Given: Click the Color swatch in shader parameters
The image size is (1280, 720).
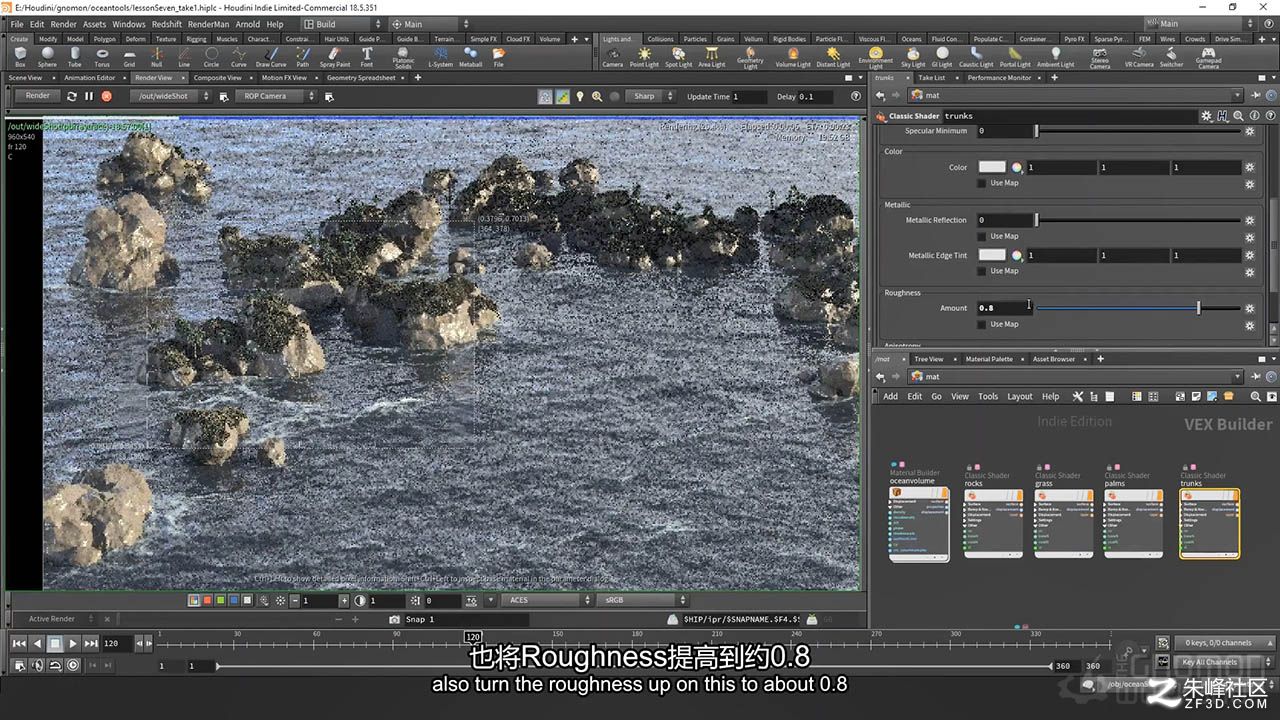Looking at the screenshot, I should coord(992,167).
